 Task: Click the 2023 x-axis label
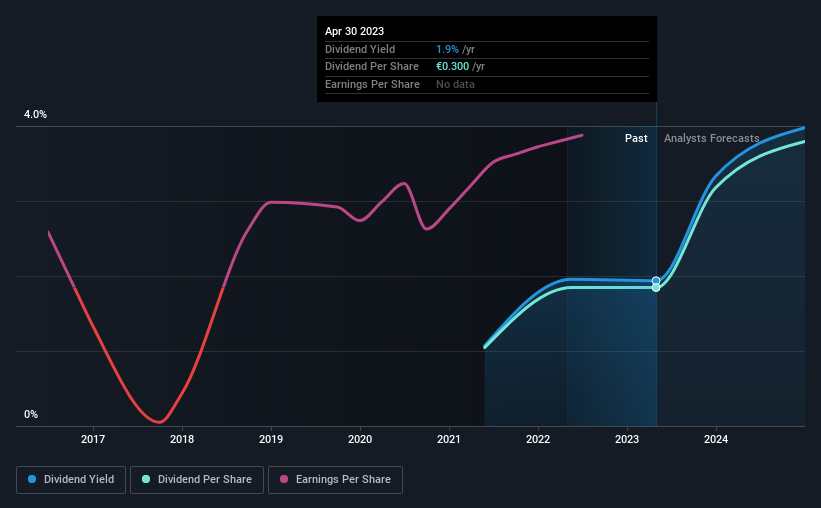click(x=627, y=439)
